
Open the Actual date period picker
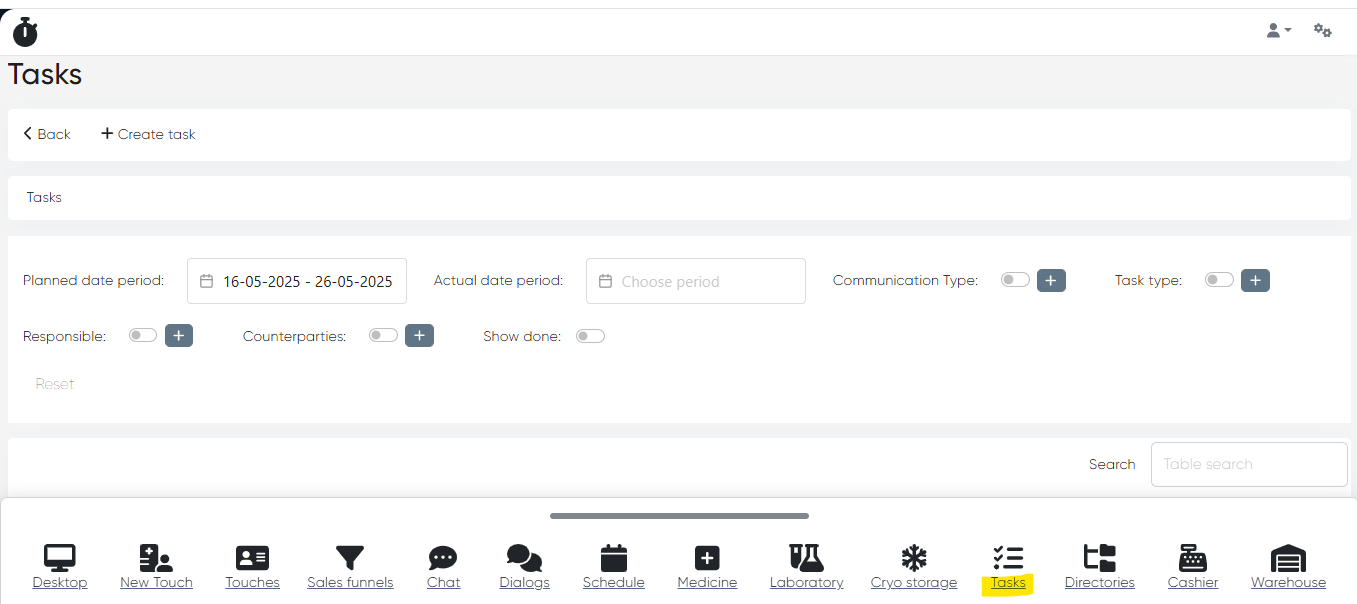coord(695,281)
